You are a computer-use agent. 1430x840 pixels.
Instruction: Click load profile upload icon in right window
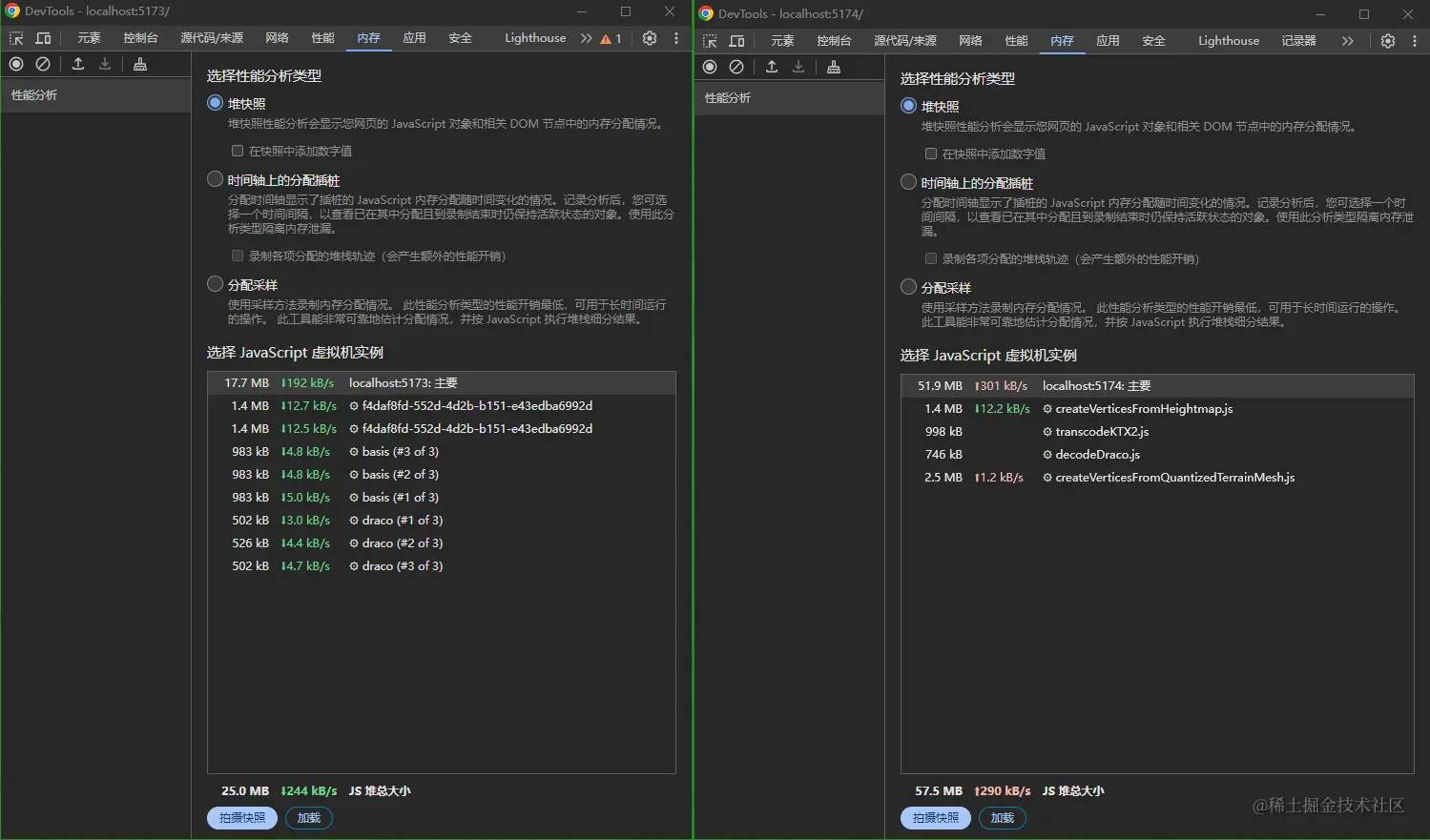click(772, 67)
